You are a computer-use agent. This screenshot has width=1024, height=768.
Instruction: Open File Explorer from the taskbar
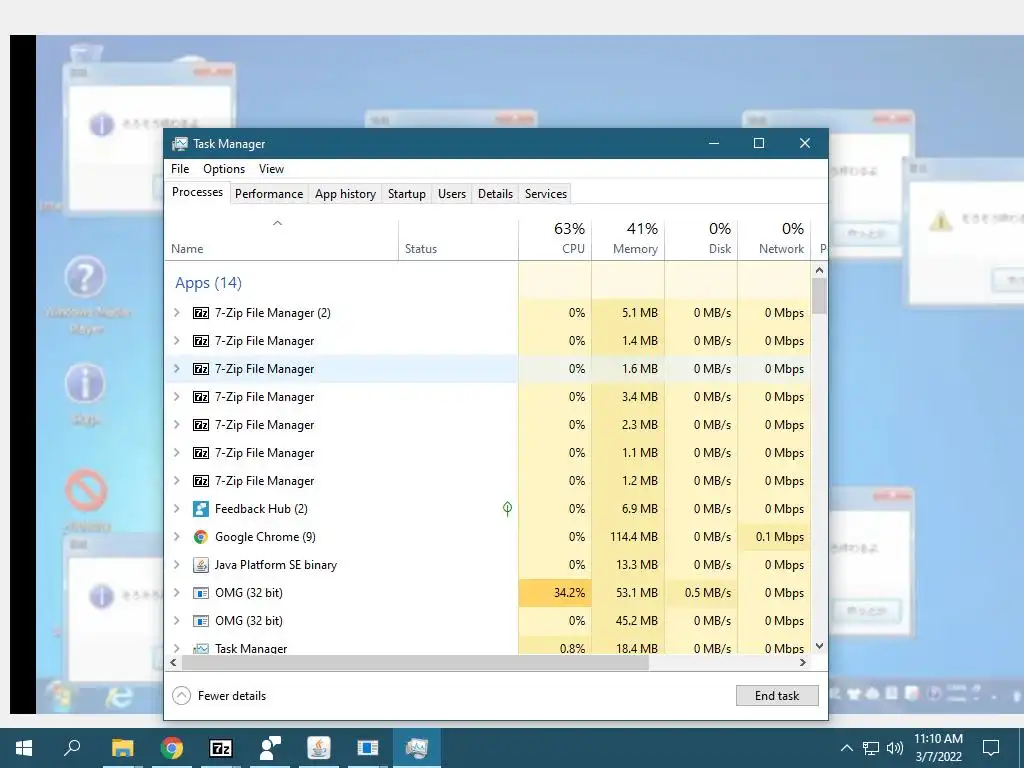coord(122,748)
